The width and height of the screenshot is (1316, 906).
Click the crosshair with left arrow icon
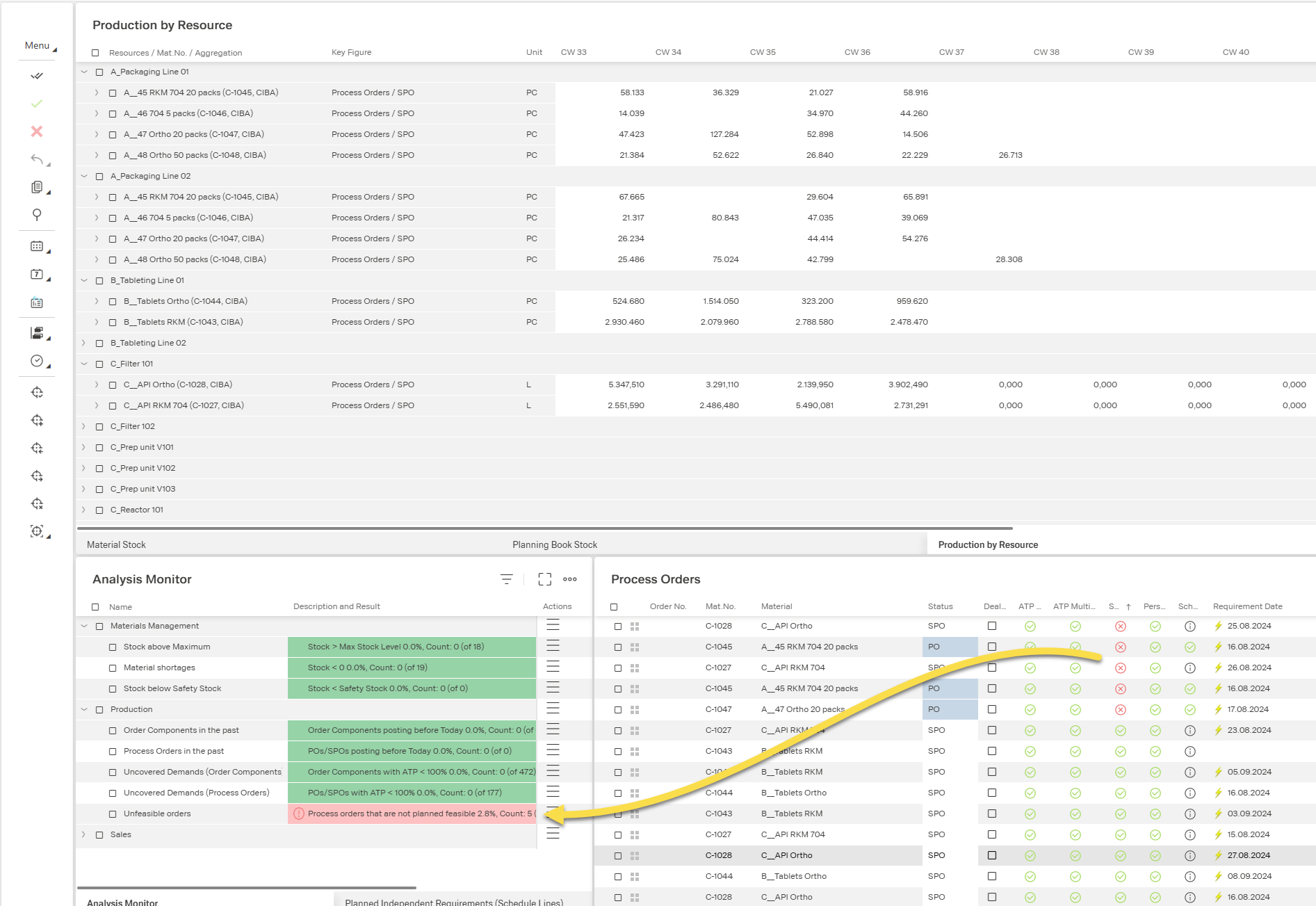(37, 448)
